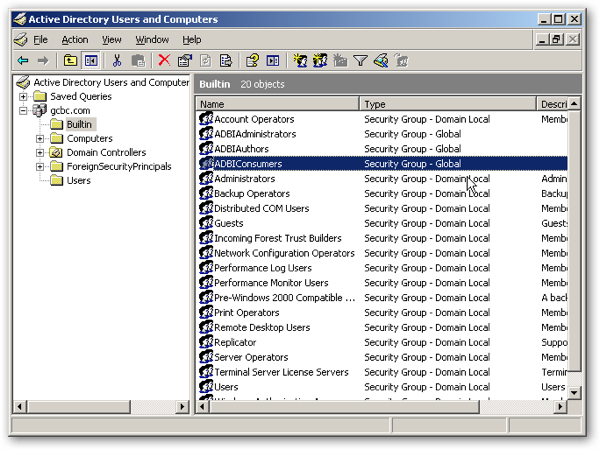Select the ADBIAdministrators group icon
The width and height of the screenshot is (600, 450).
pyautogui.click(x=206, y=134)
